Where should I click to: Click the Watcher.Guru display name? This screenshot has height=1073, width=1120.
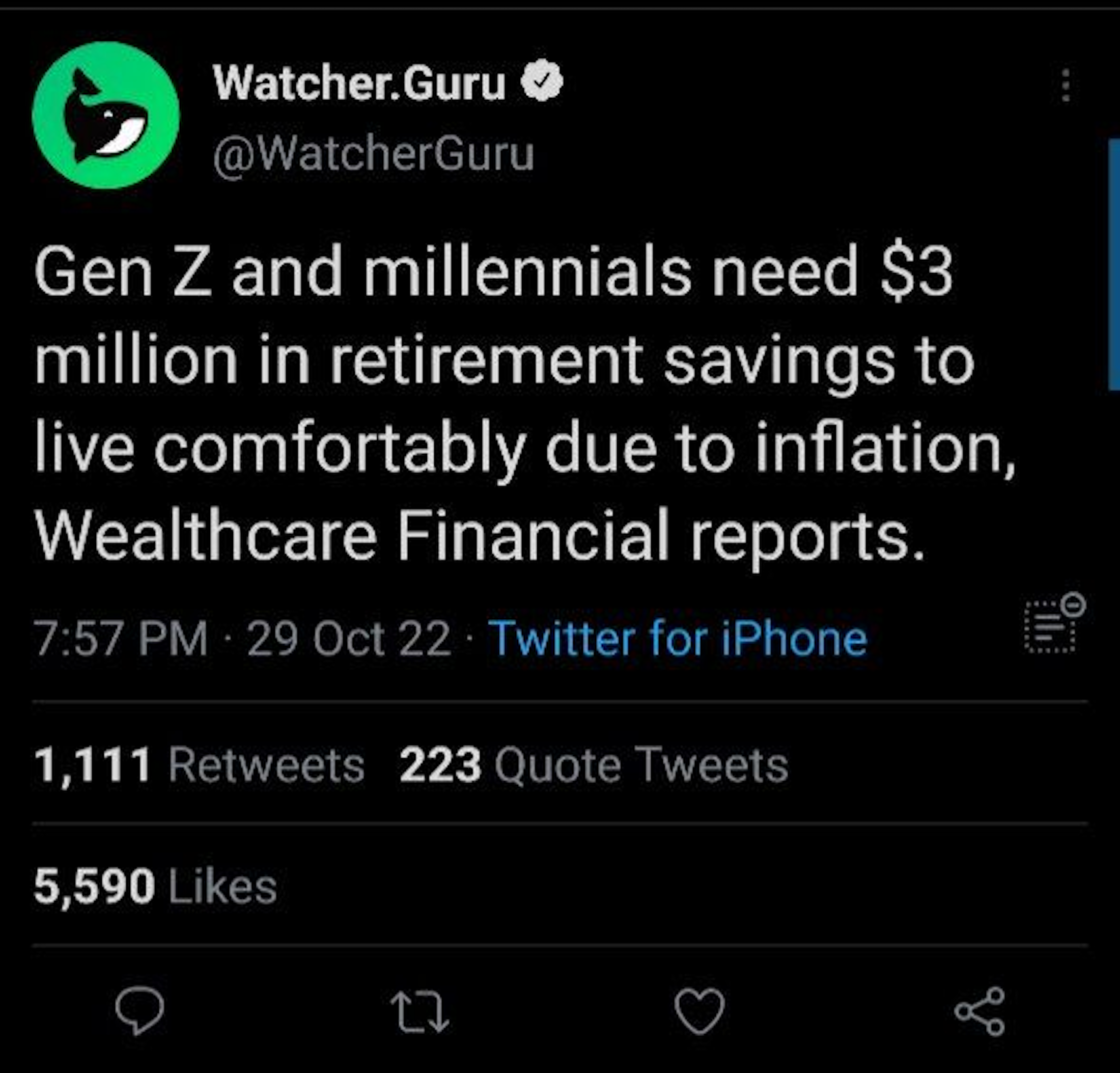point(359,83)
